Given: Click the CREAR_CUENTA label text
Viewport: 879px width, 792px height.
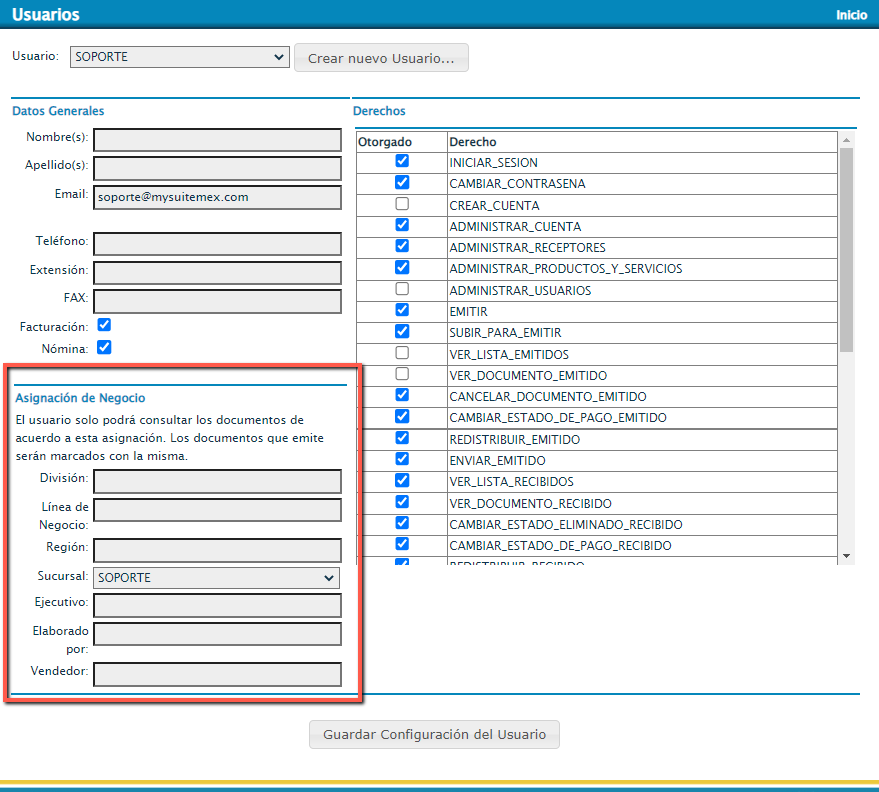Looking at the screenshot, I should coord(494,206).
